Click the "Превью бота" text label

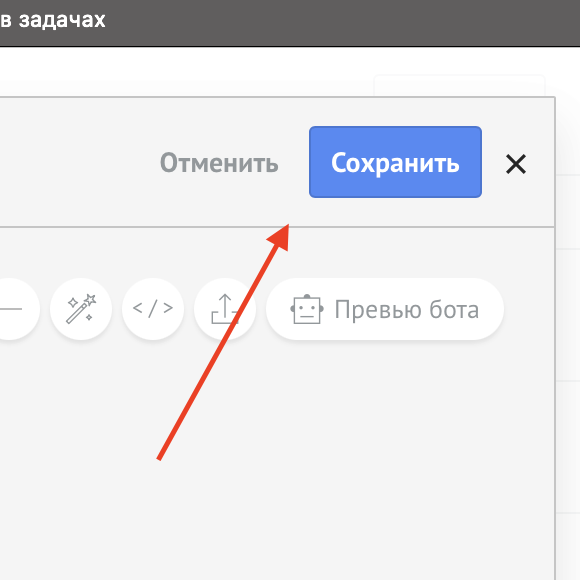[x=407, y=310]
